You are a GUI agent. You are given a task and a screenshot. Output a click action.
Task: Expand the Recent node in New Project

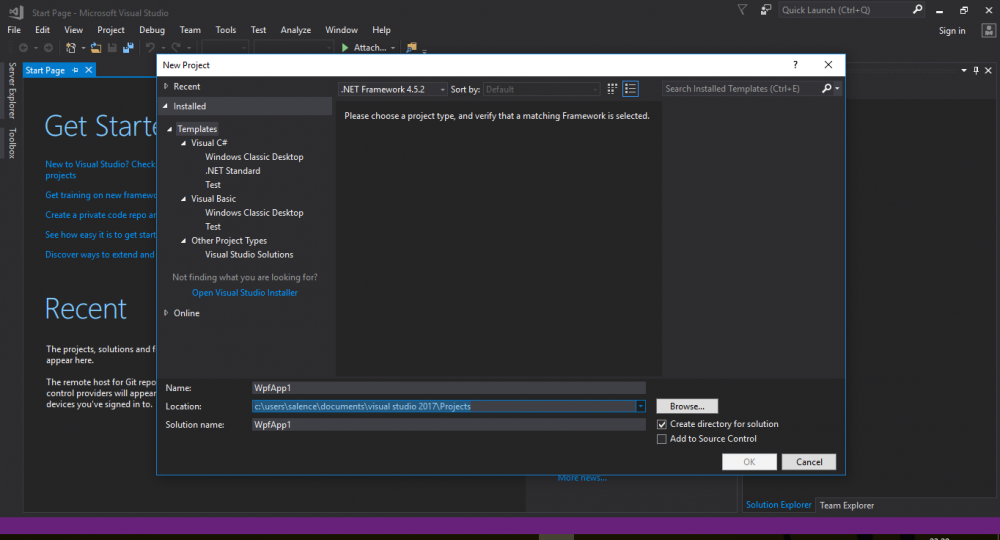[x=166, y=86]
